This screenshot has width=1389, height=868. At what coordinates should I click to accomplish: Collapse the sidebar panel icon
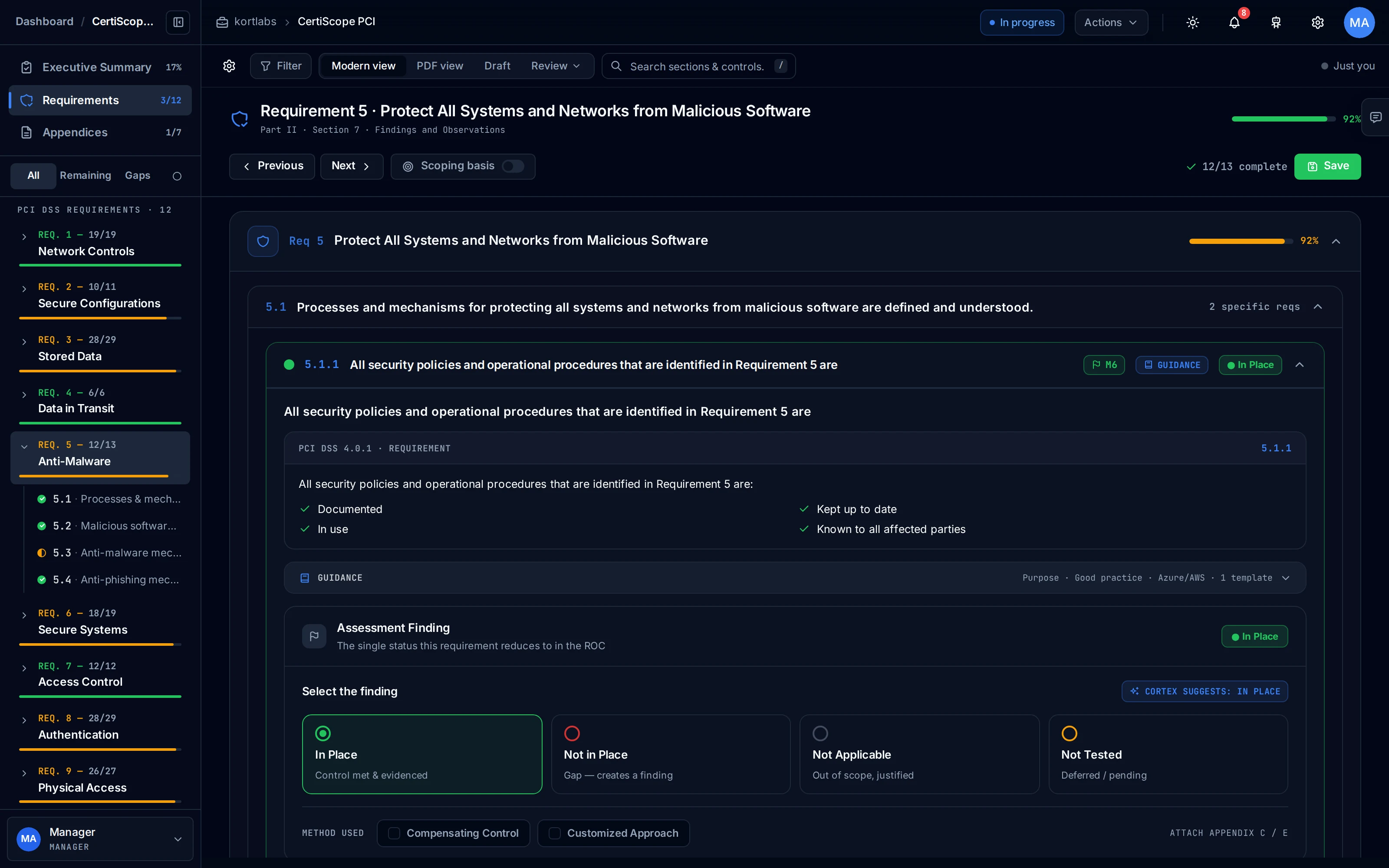tap(178, 23)
